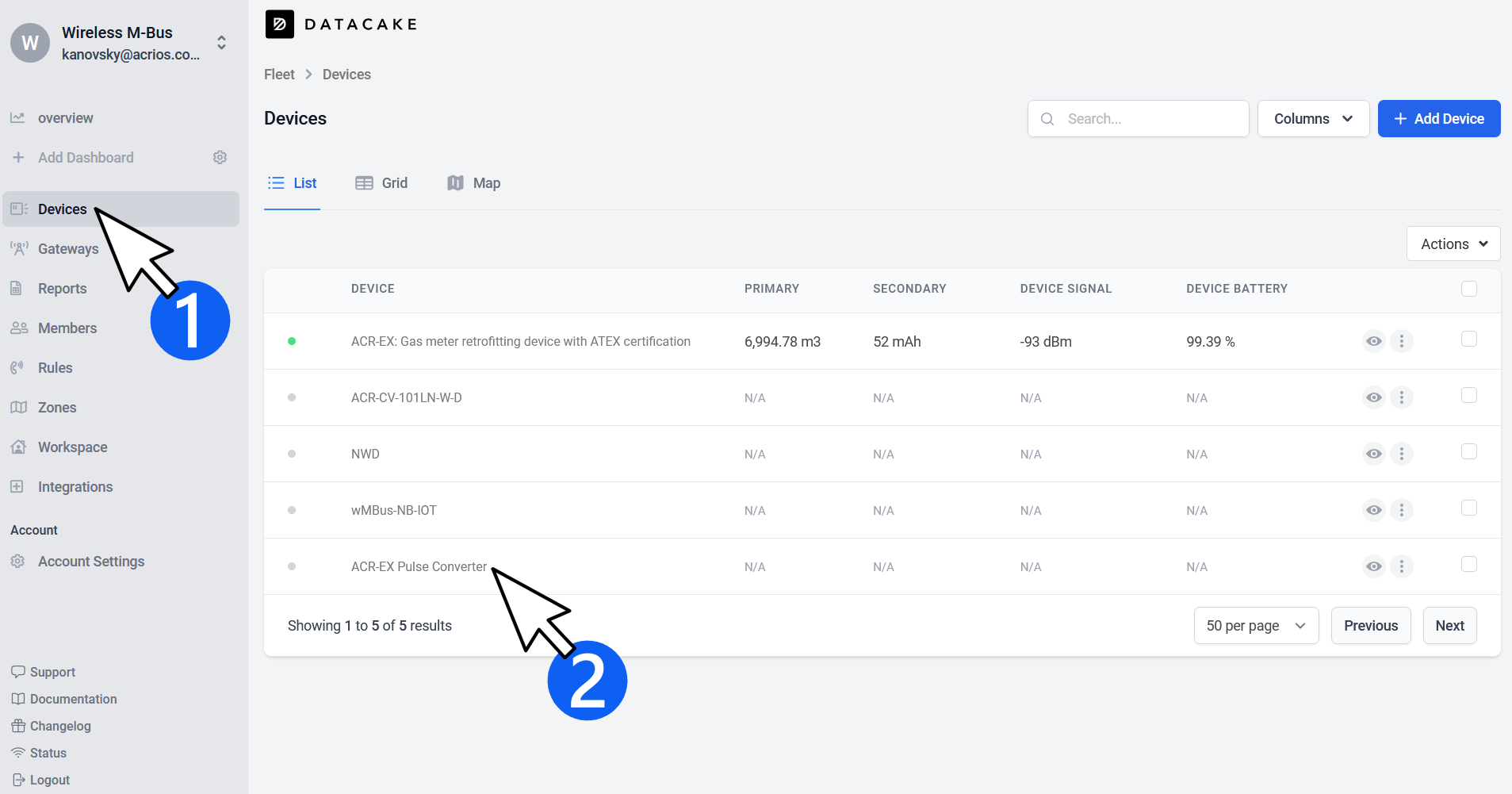
Task: Click the Next page button
Action: click(1449, 626)
